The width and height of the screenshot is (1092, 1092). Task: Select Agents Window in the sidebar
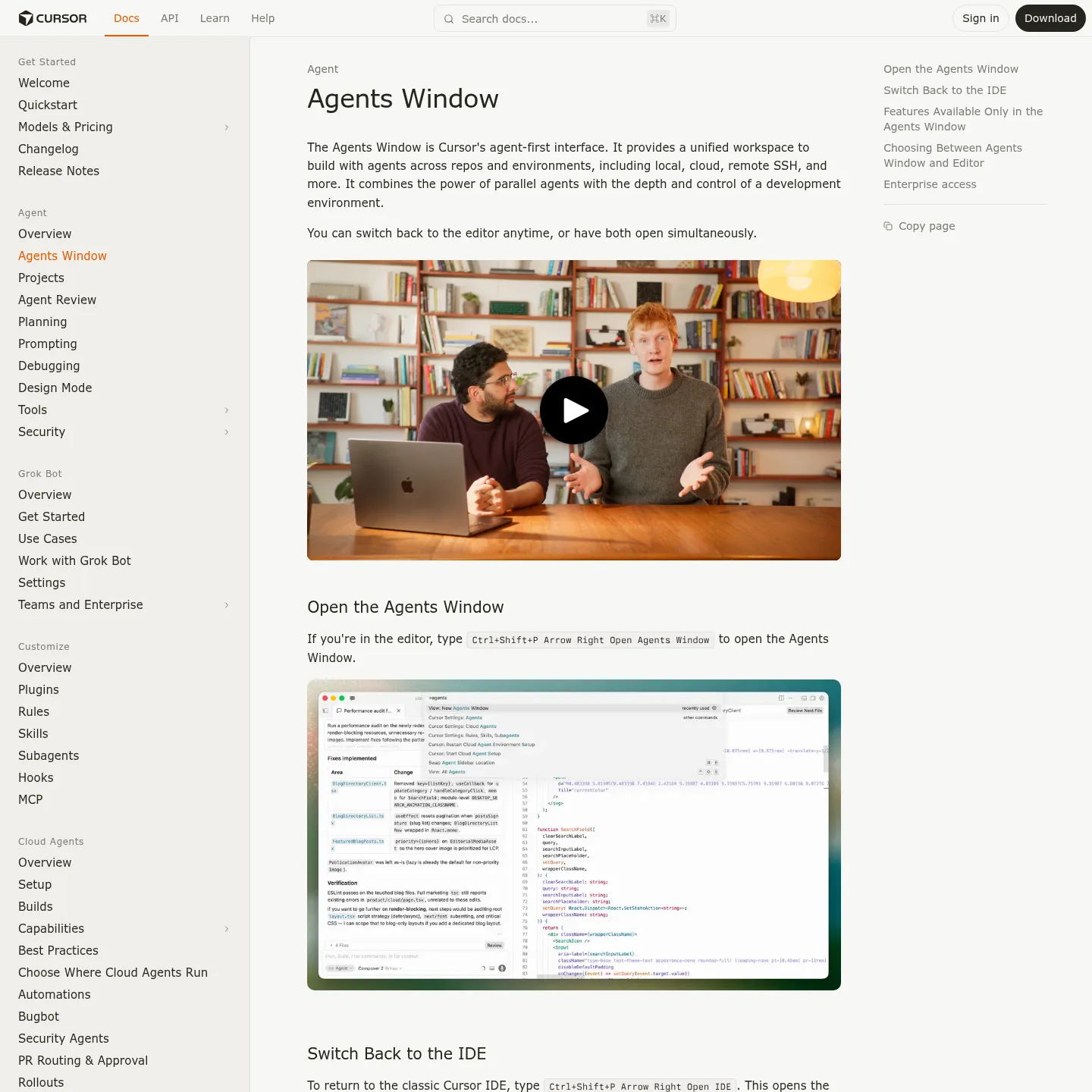pos(63,256)
